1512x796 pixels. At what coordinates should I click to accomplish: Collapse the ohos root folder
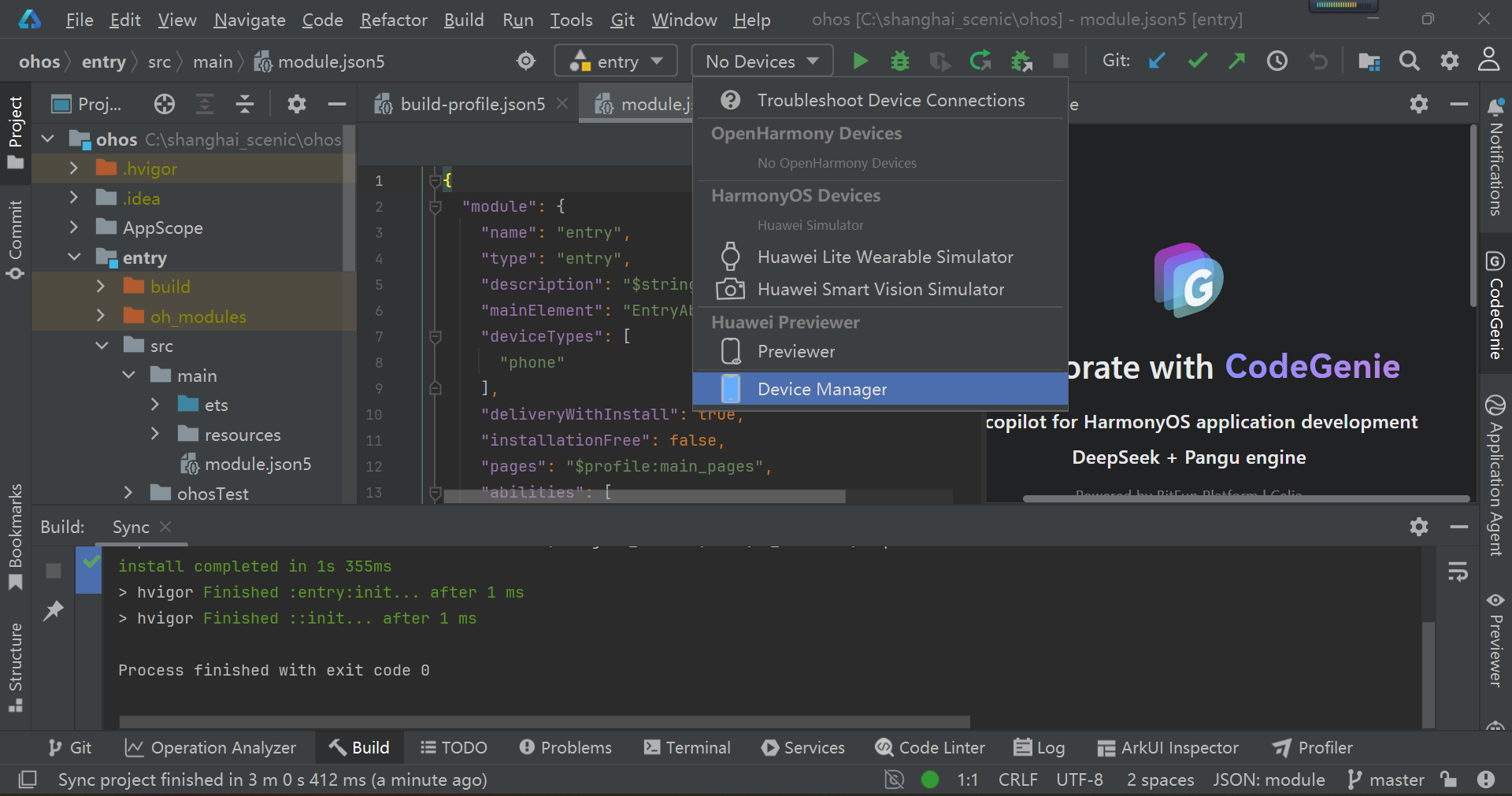click(47, 139)
